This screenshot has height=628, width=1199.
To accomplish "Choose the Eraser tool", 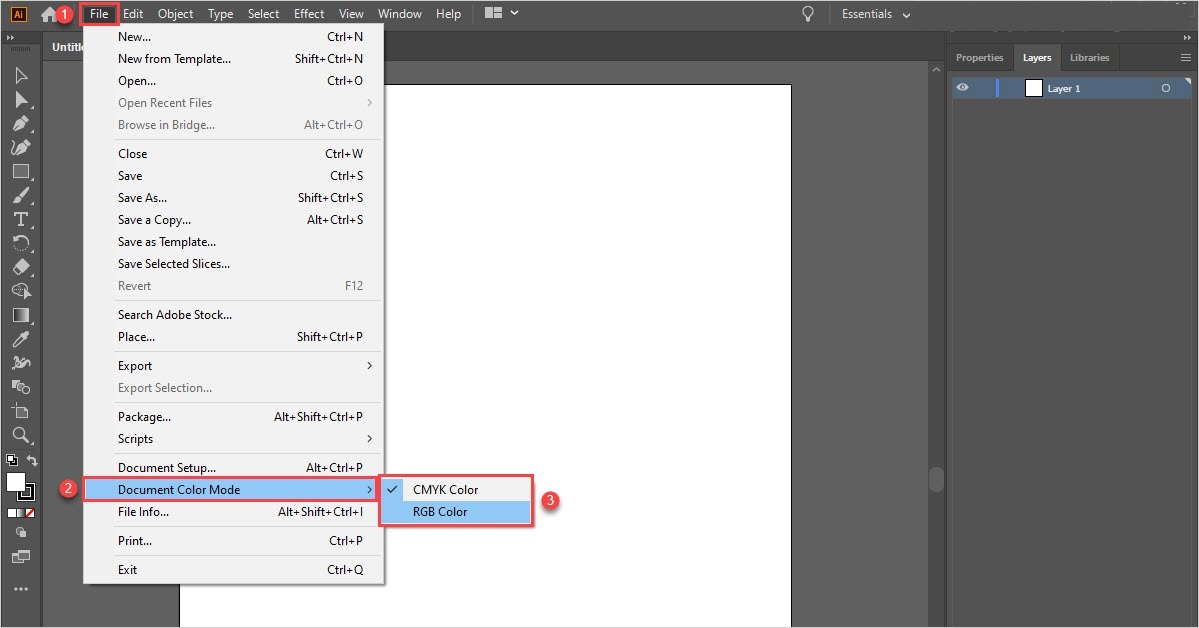I will coord(21,267).
